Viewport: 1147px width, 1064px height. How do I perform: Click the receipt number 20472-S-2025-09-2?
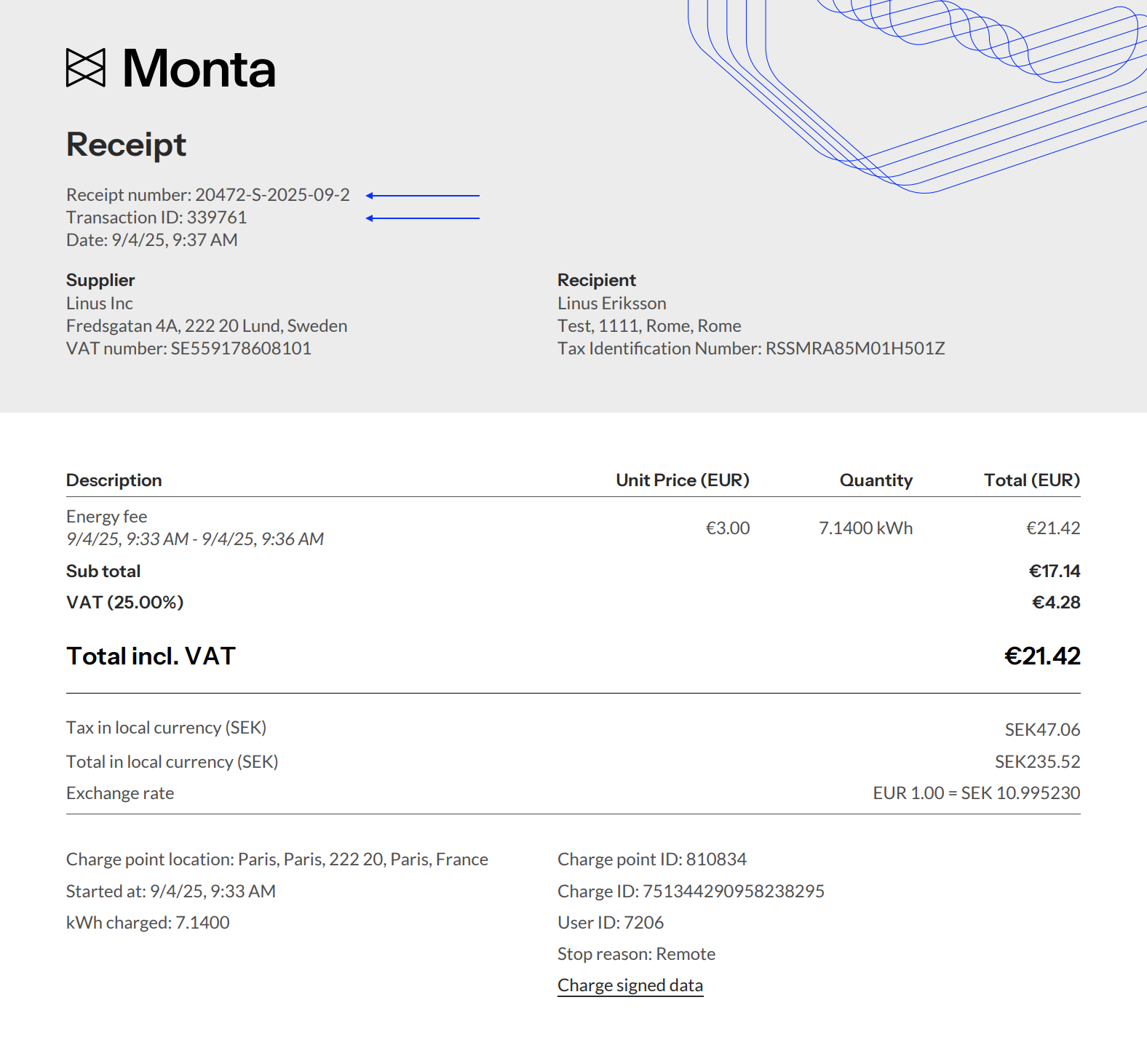[x=272, y=195]
